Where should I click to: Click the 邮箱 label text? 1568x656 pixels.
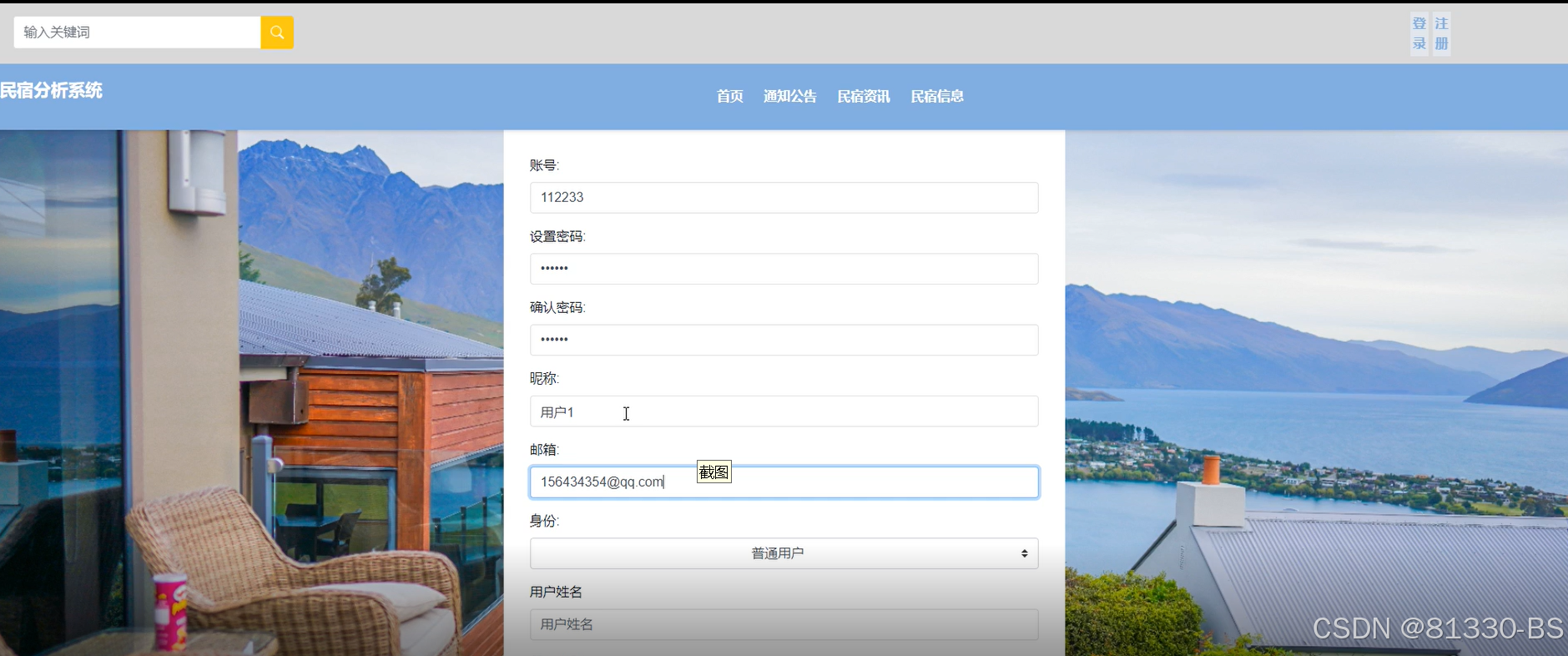(544, 450)
